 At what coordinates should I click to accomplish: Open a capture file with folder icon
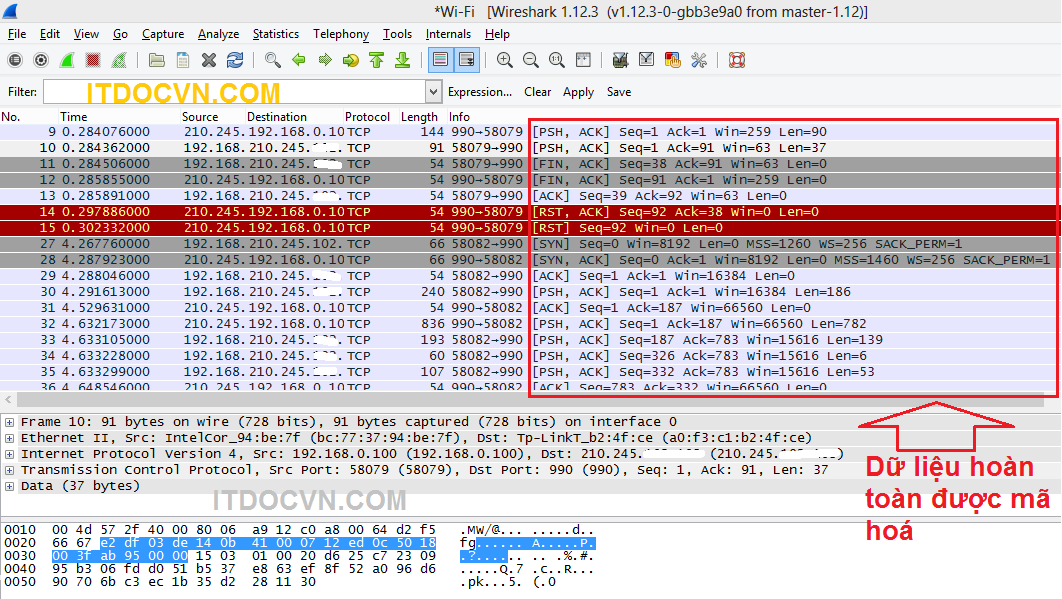pyautogui.click(x=157, y=60)
